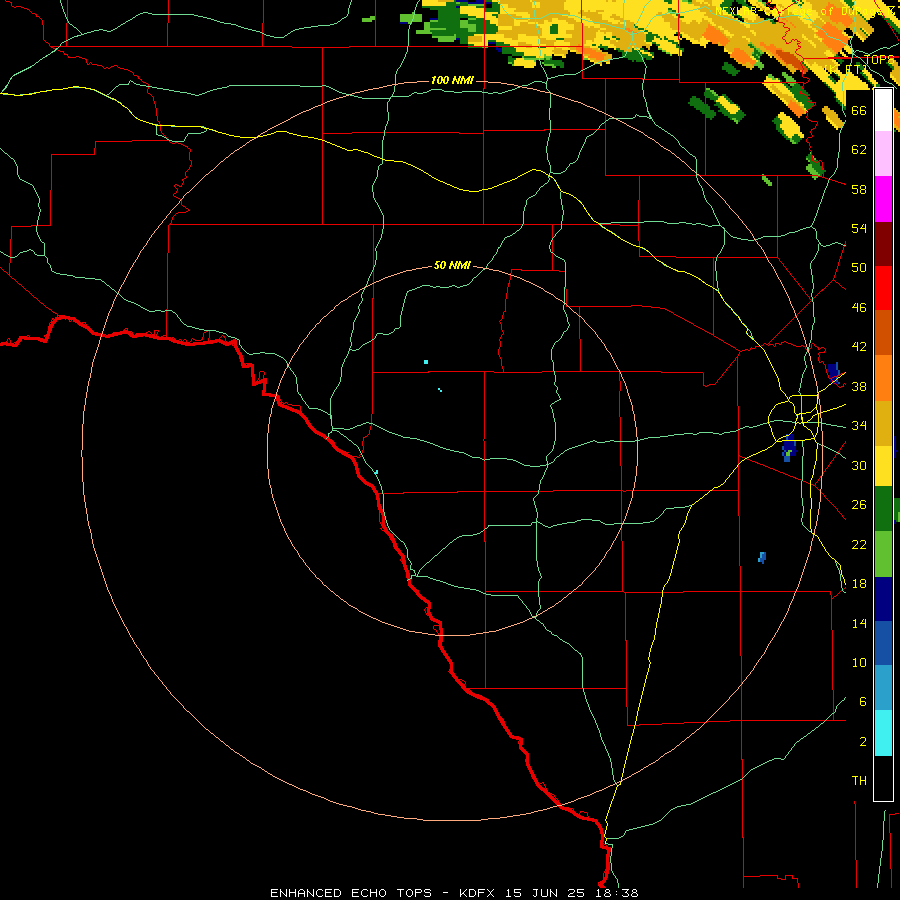Click the legend value "22"

coord(859,544)
